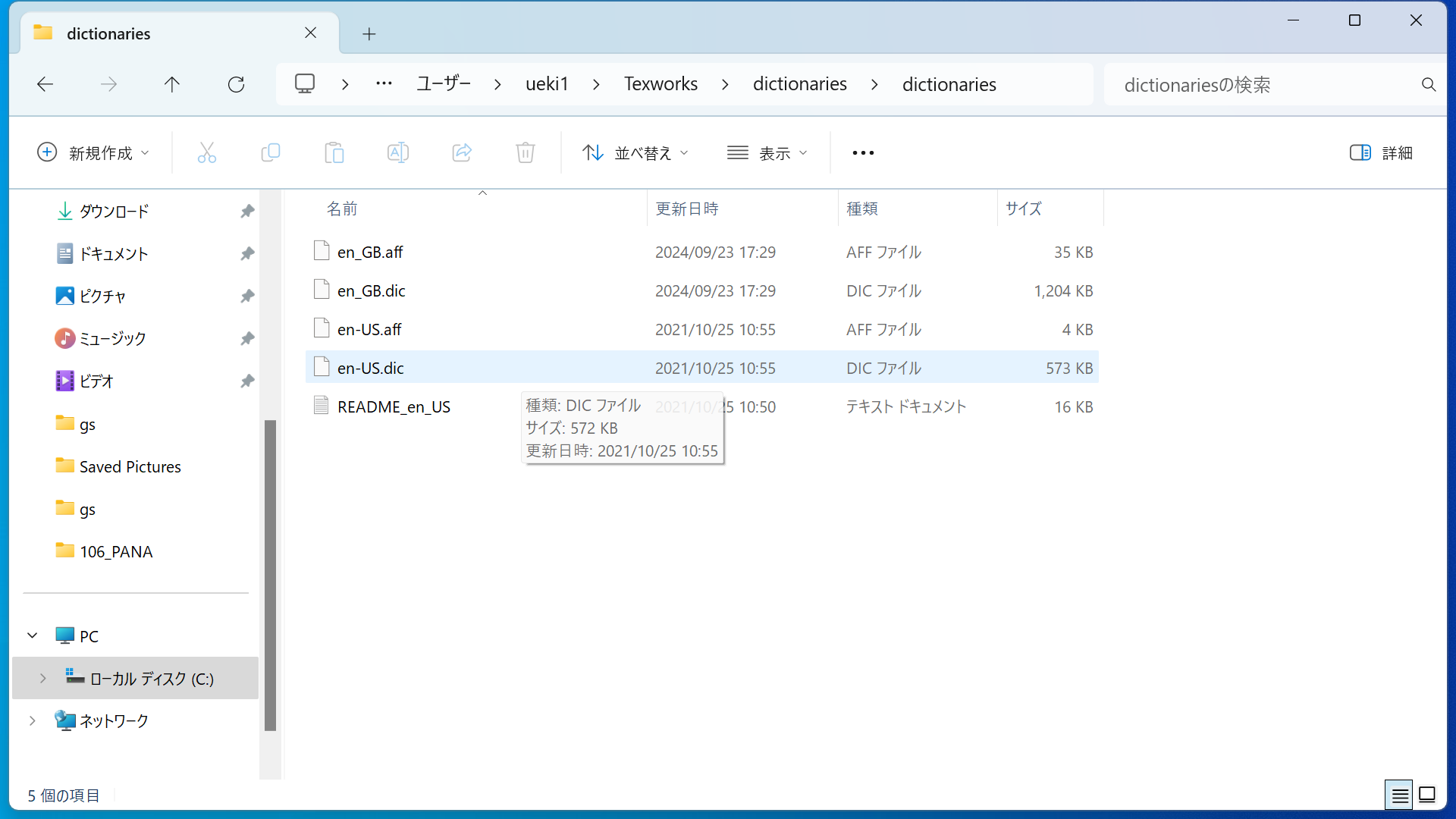Click the search dictionaries input field
Viewport: 1456px width, 819px height.
point(1263,84)
